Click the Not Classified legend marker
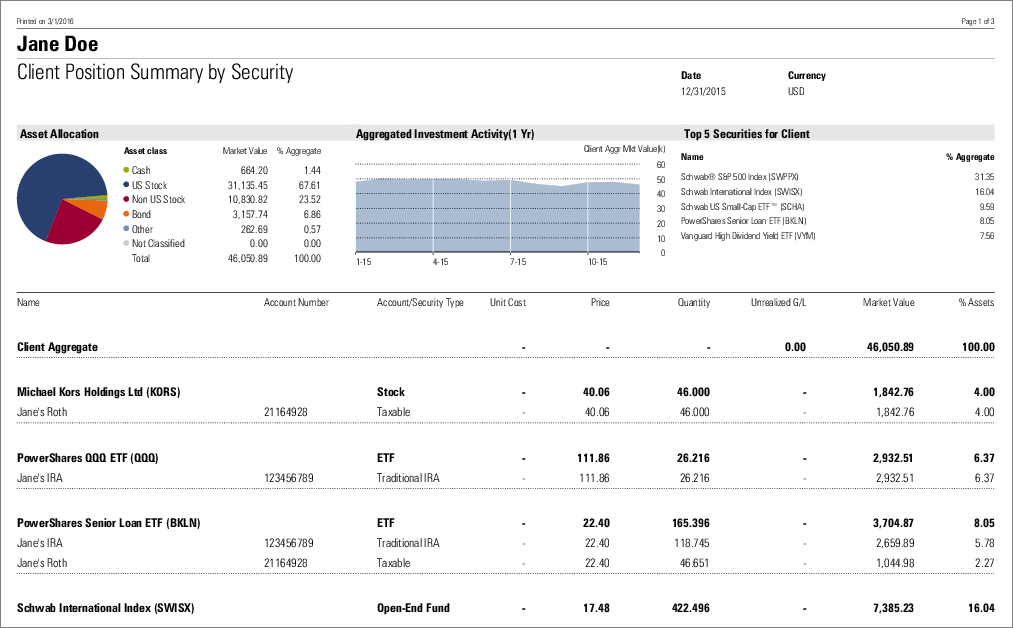Image resolution: width=1013 pixels, height=628 pixels. 127,243
